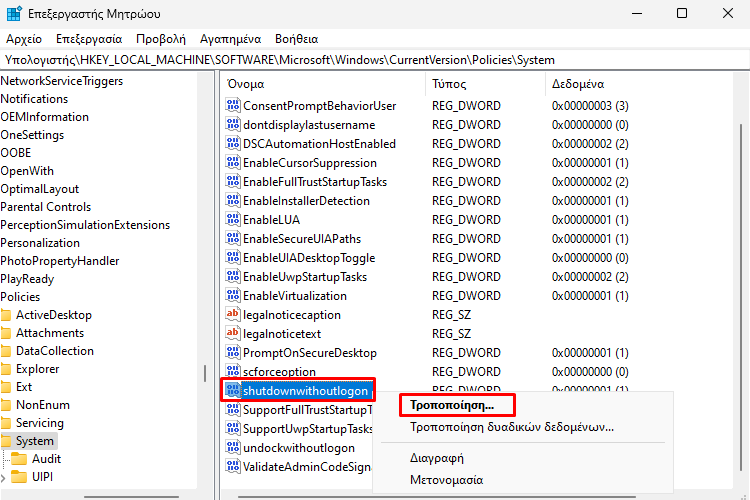Open the Αγαπημένα menu

[x=231, y=39]
